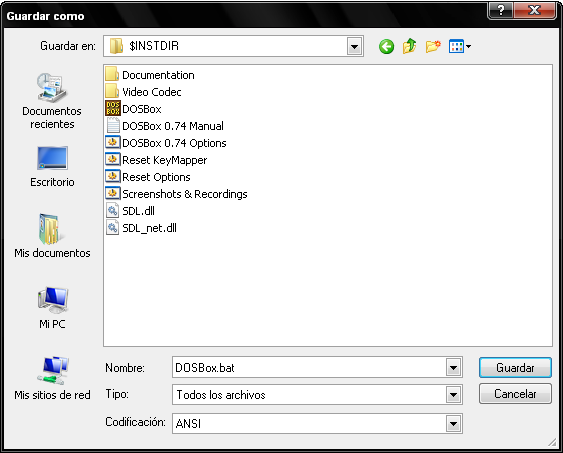The image size is (563, 453).
Task: Select the Reset KeyMapper icon
Action: coord(113,159)
